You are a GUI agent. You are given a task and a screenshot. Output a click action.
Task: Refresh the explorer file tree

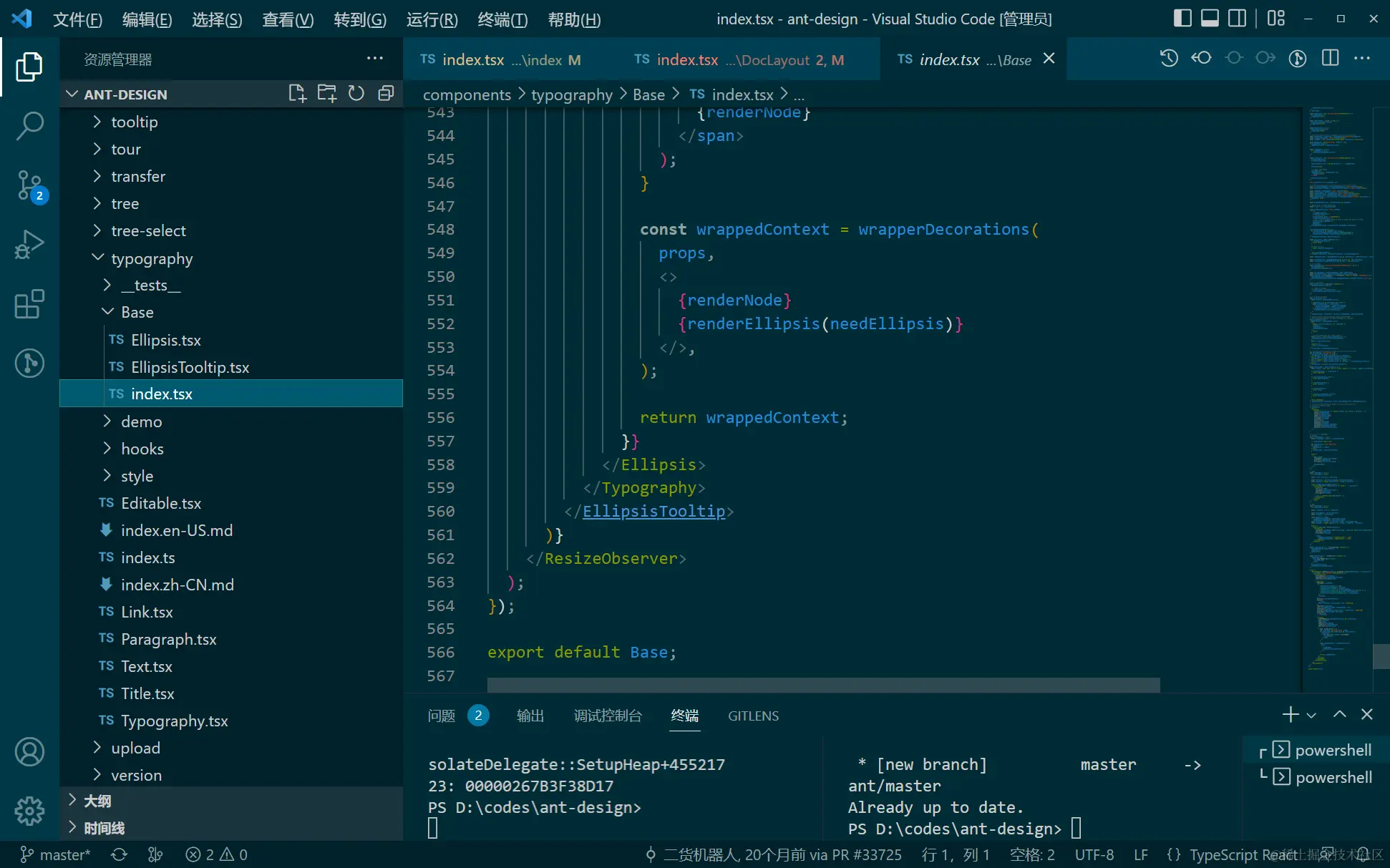pyautogui.click(x=356, y=94)
